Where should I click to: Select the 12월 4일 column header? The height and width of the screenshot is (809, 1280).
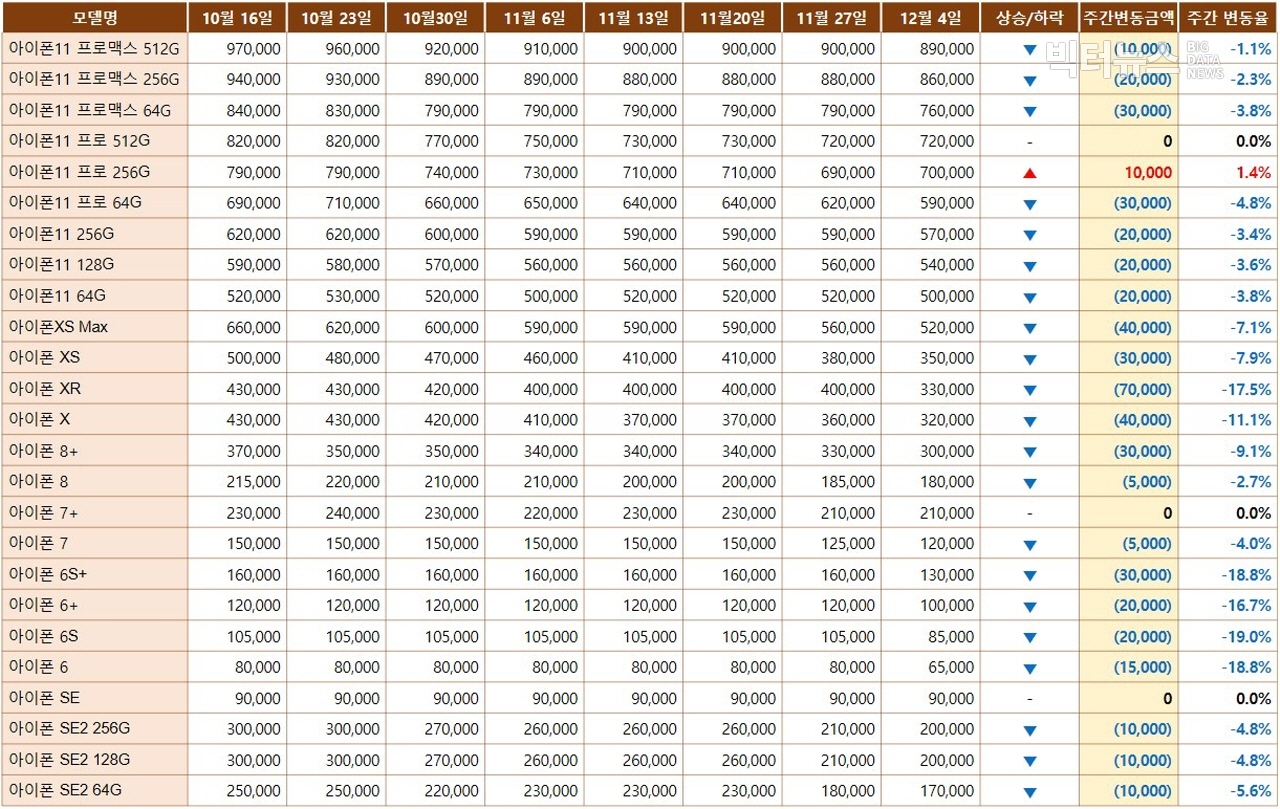click(x=930, y=17)
